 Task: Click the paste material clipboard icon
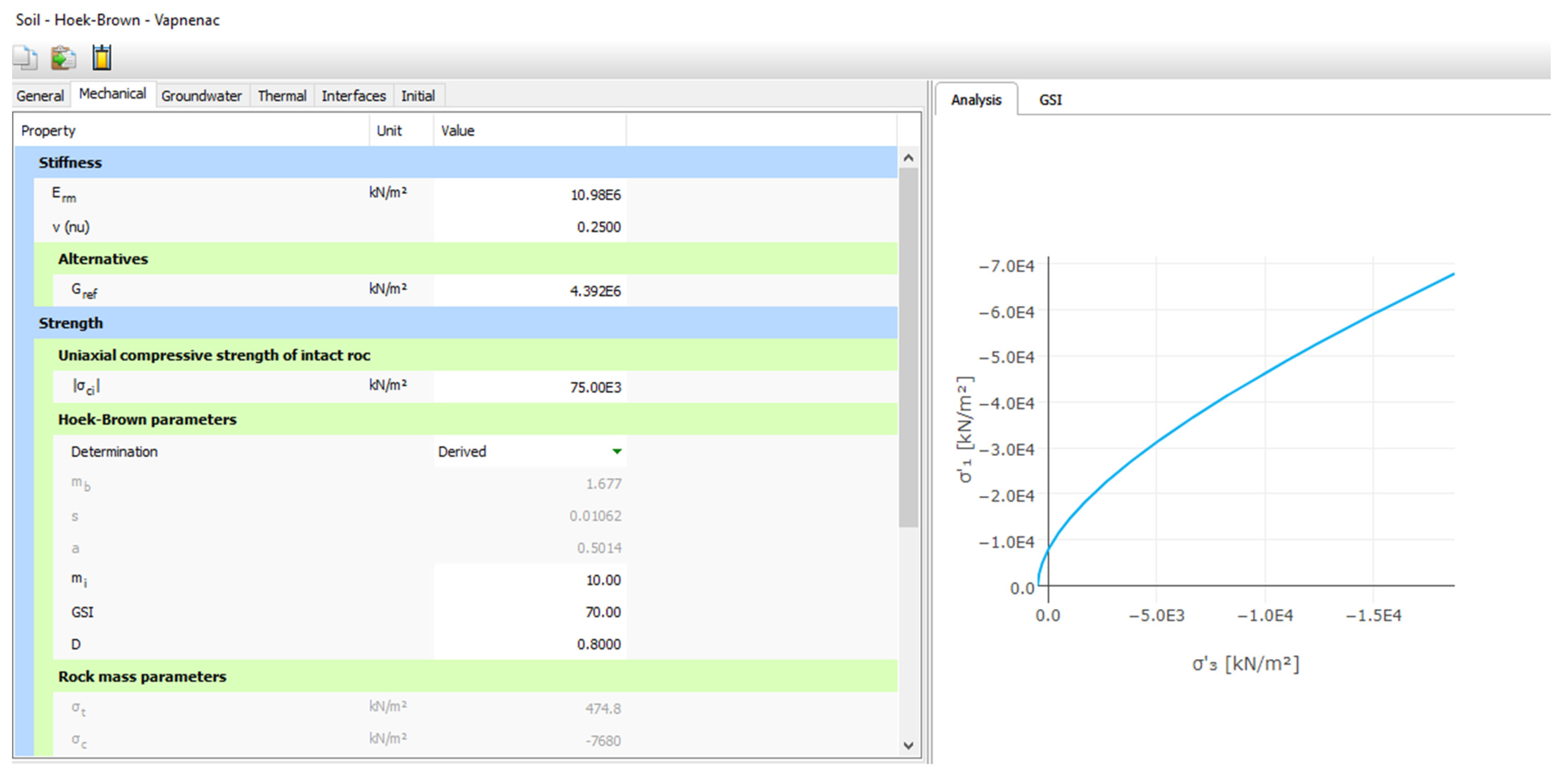click(x=63, y=58)
